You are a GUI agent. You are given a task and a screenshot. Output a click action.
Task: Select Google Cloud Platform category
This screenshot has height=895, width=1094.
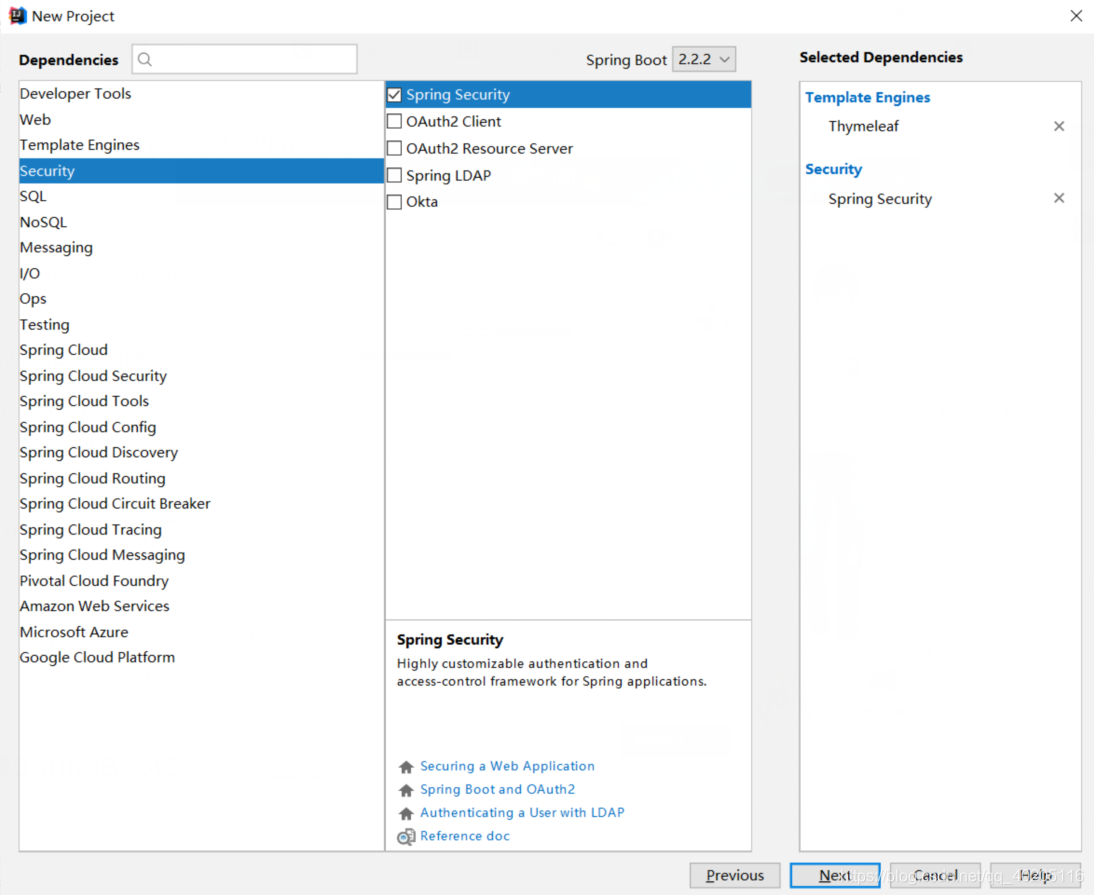(201, 658)
